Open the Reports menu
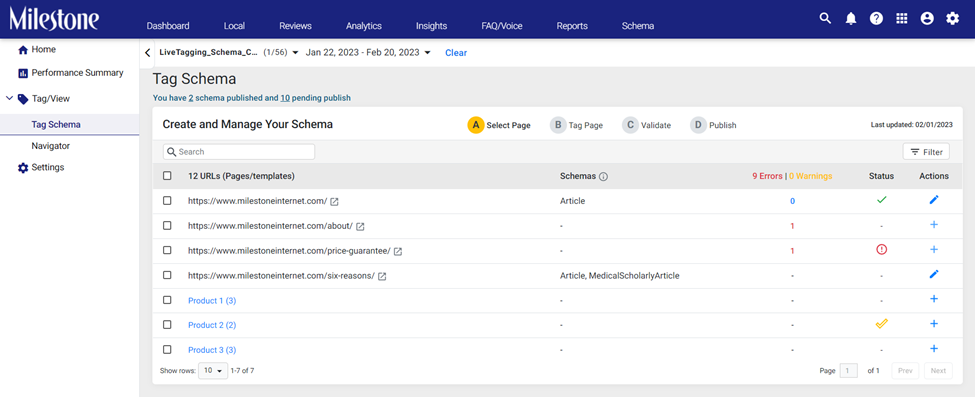The height and width of the screenshot is (397, 975). (572, 26)
